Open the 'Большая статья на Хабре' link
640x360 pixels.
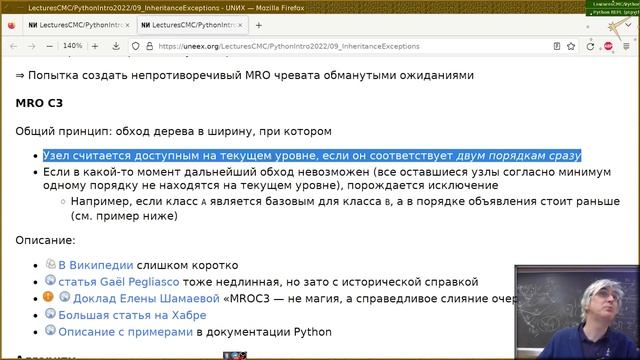pyautogui.click(x=132, y=315)
